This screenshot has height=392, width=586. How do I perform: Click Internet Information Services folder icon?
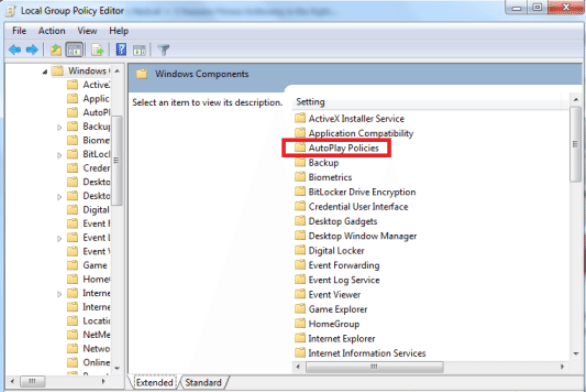click(300, 353)
